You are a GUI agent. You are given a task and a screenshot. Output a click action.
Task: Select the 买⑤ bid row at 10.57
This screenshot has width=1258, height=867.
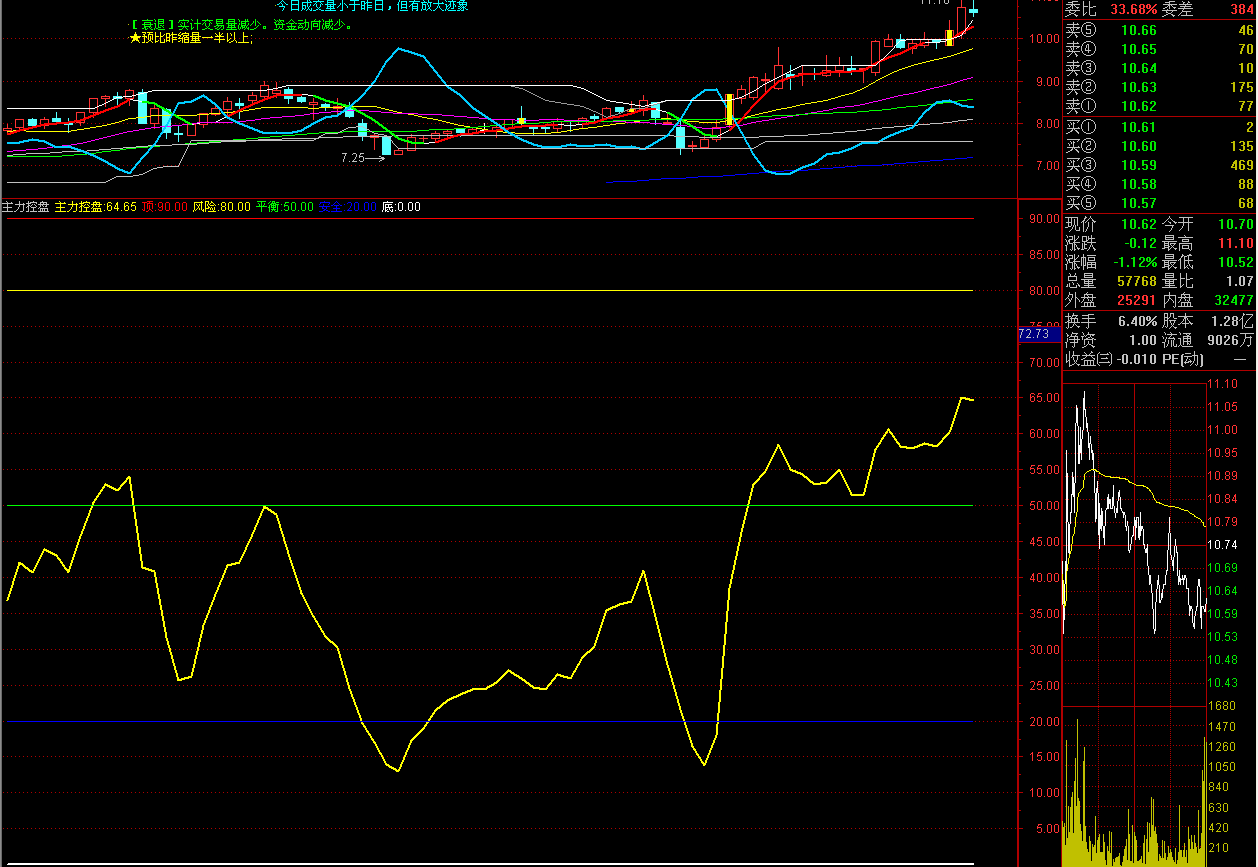pyautogui.click(x=1158, y=203)
